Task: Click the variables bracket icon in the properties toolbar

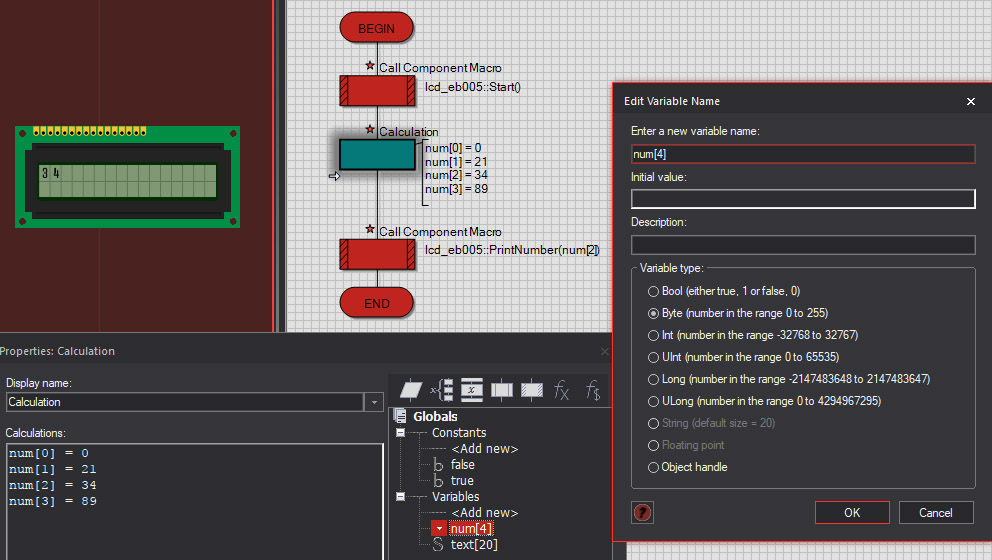Action: pyautogui.click(x=442, y=390)
